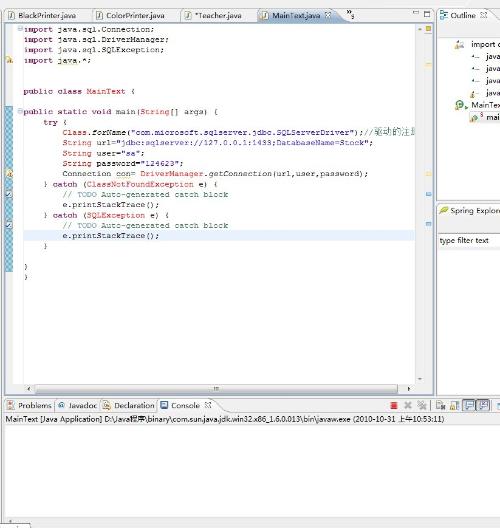Collapse the main method fold marker
Screen dimensions: 500x528
(x=20, y=111)
